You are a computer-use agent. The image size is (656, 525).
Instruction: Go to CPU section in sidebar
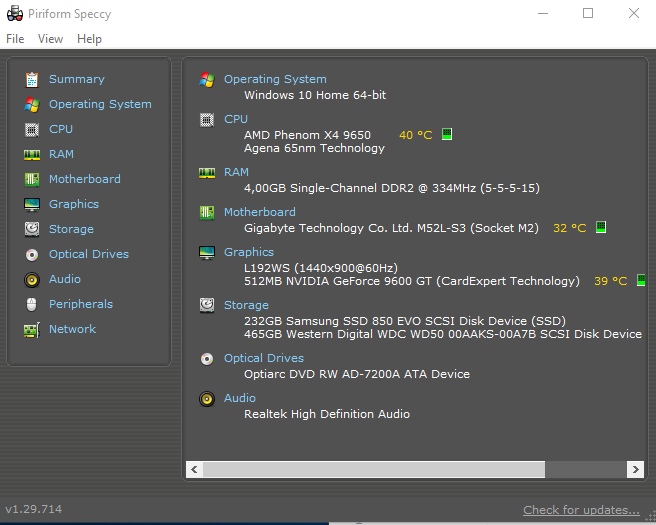coord(61,129)
